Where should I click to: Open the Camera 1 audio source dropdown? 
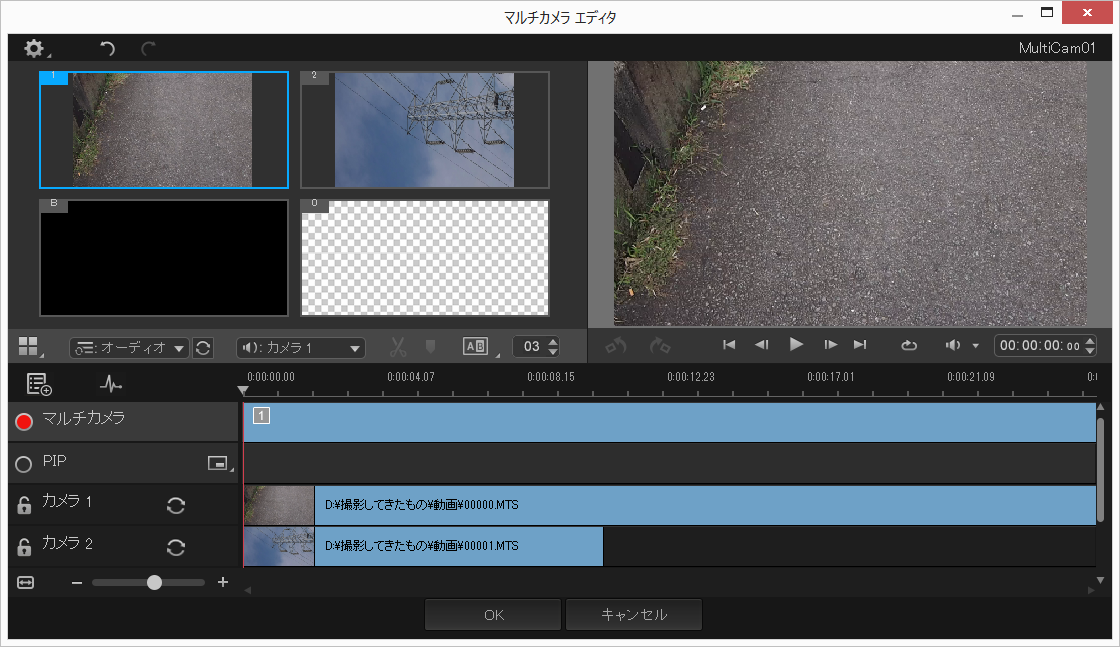click(301, 348)
